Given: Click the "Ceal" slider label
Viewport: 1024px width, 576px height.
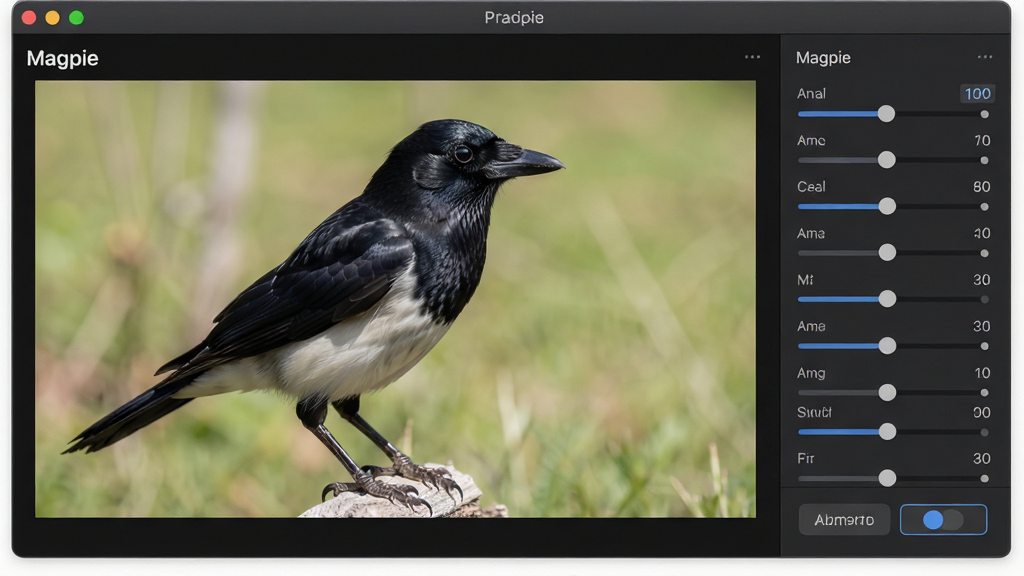Looking at the screenshot, I should [x=811, y=187].
